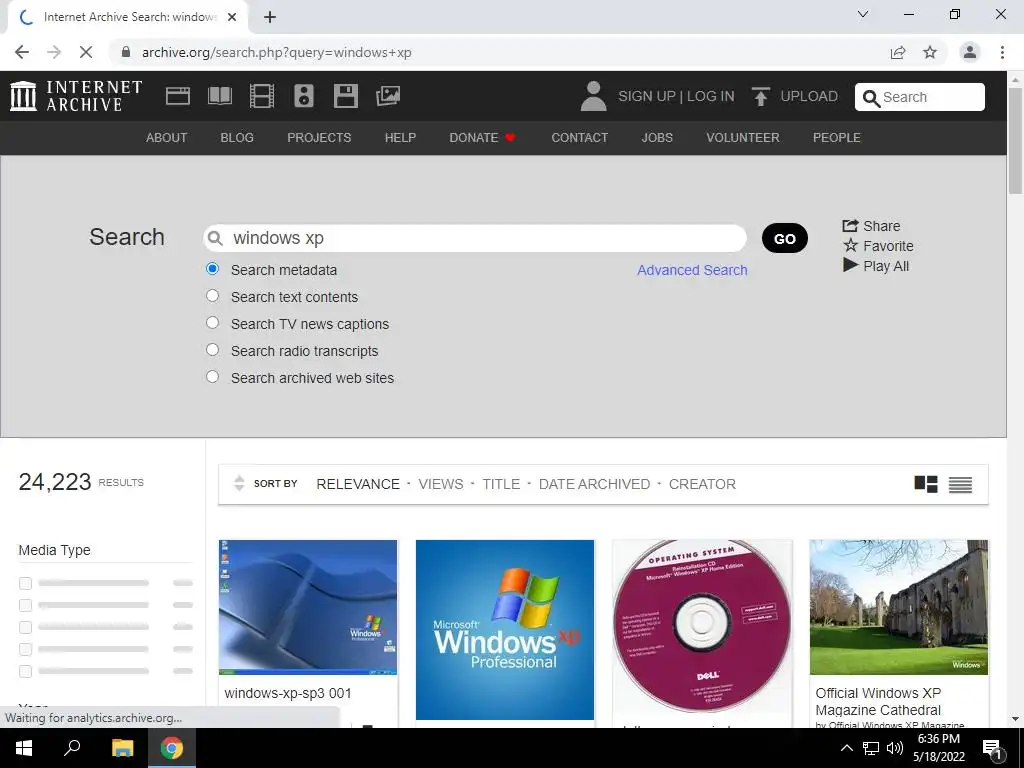The image size is (1024, 768).
Task: Open the JOBS menu item
Action: click(x=657, y=138)
